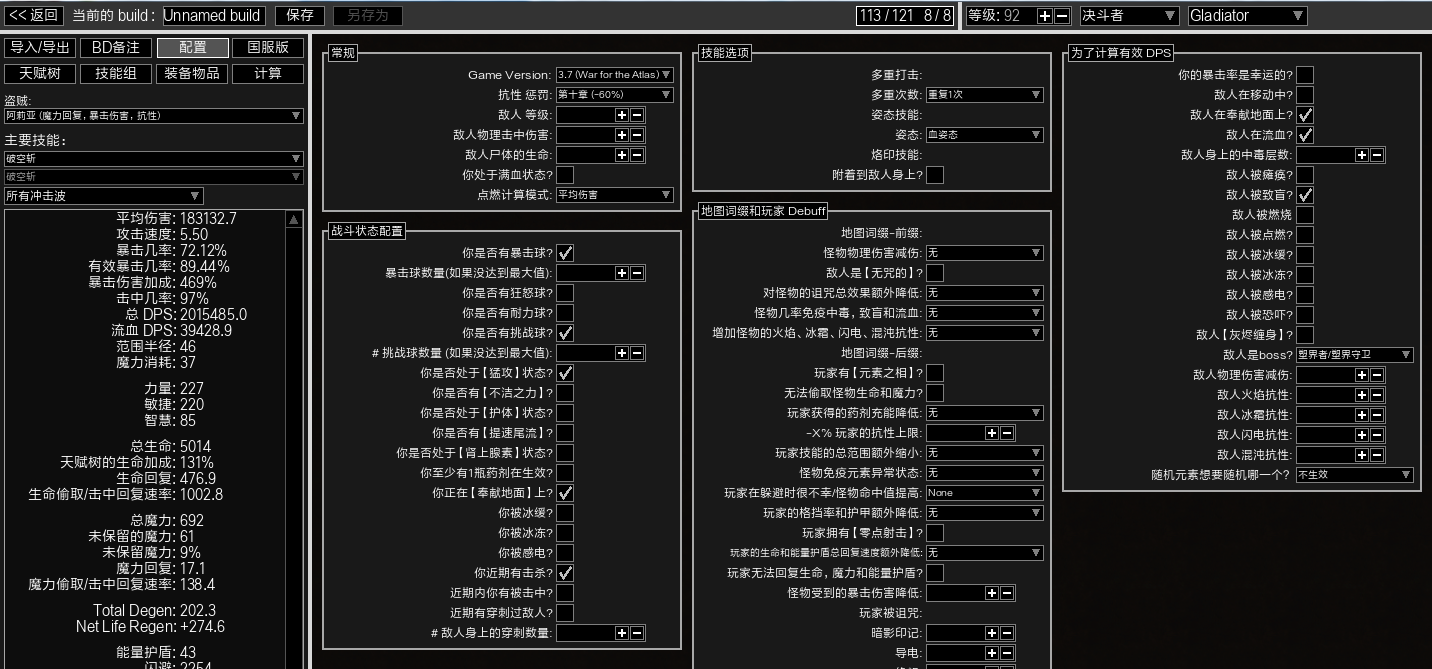The height and width of the screenshot is (669, 1432).
Task: Click the 保存 button
Action: (x=299, y=16)
